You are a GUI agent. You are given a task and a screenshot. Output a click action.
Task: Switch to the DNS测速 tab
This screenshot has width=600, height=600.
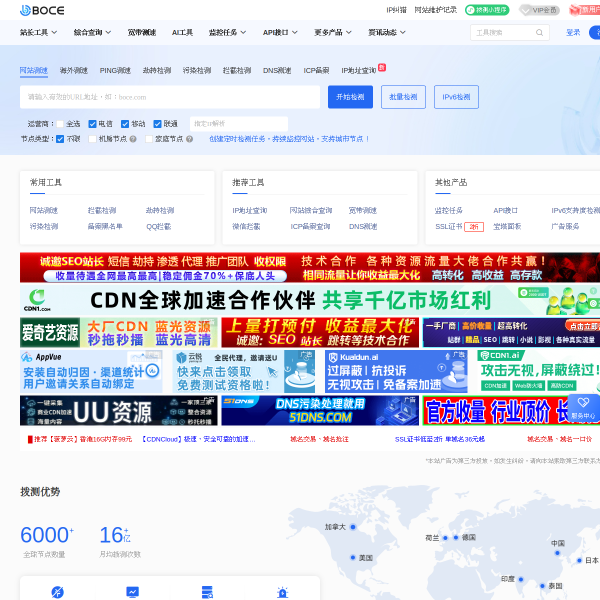point(277,70)
